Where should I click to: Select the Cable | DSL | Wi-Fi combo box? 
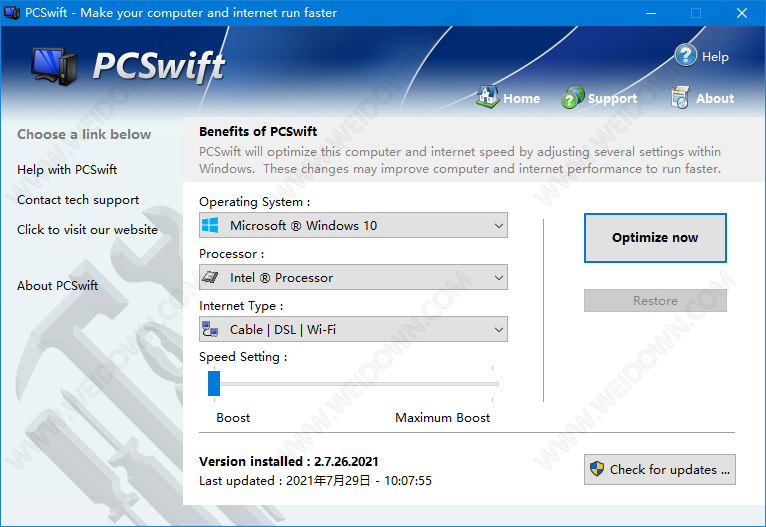click(x=353, y=329)
